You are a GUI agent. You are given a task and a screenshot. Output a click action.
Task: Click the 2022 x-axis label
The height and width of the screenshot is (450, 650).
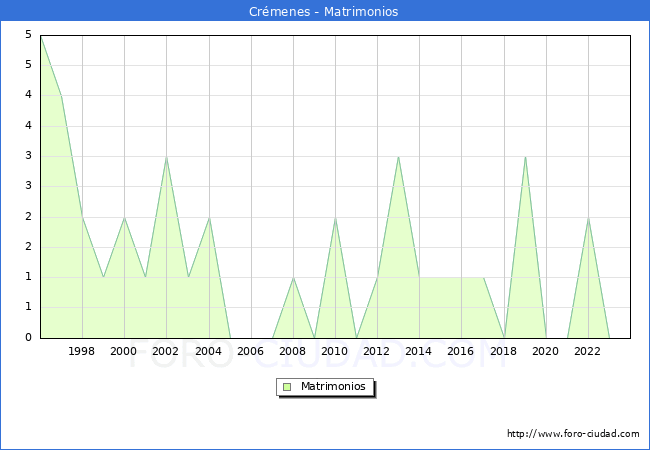coord(587,351)
